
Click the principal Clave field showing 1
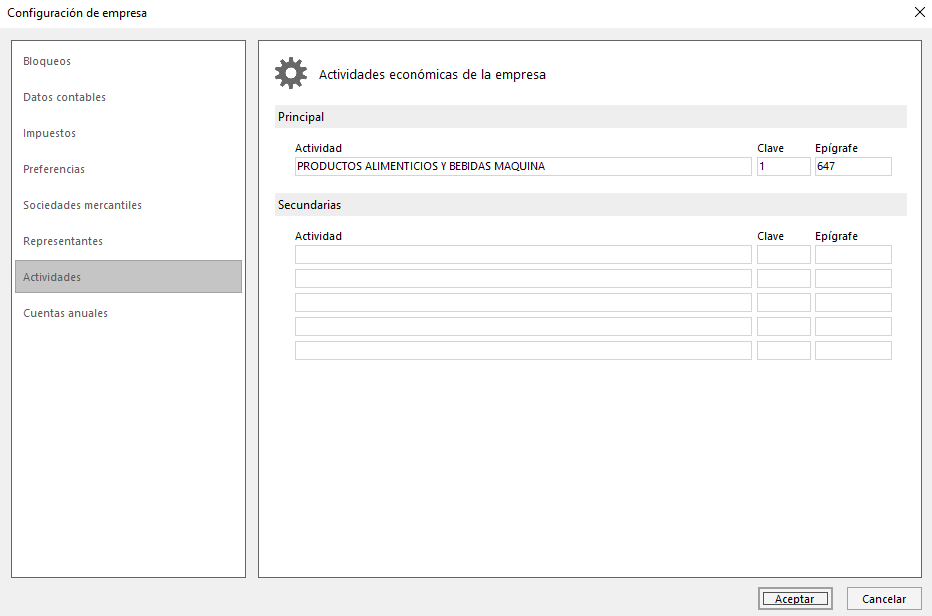point(783,166)
